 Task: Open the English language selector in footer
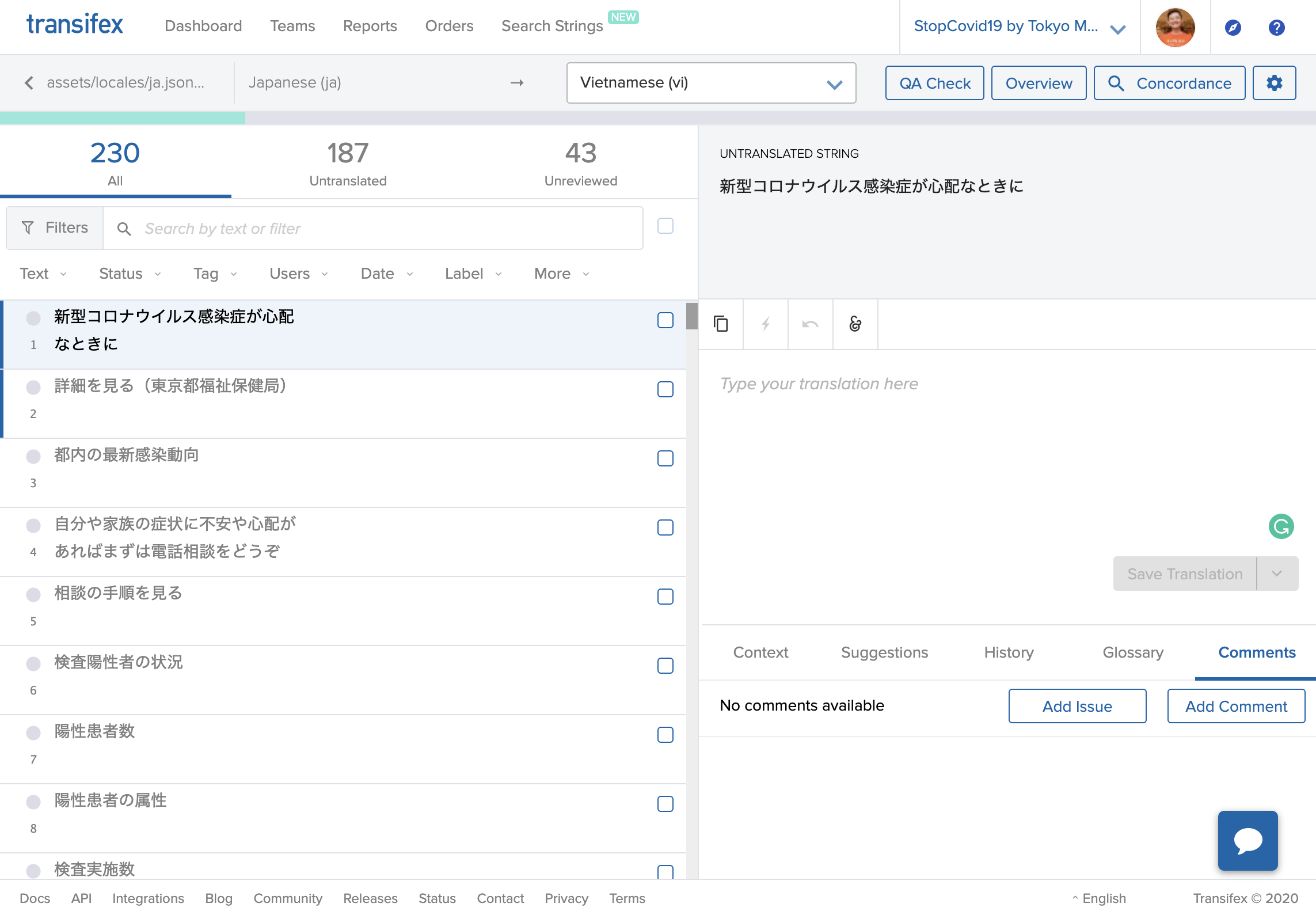tap(1098, 898)
